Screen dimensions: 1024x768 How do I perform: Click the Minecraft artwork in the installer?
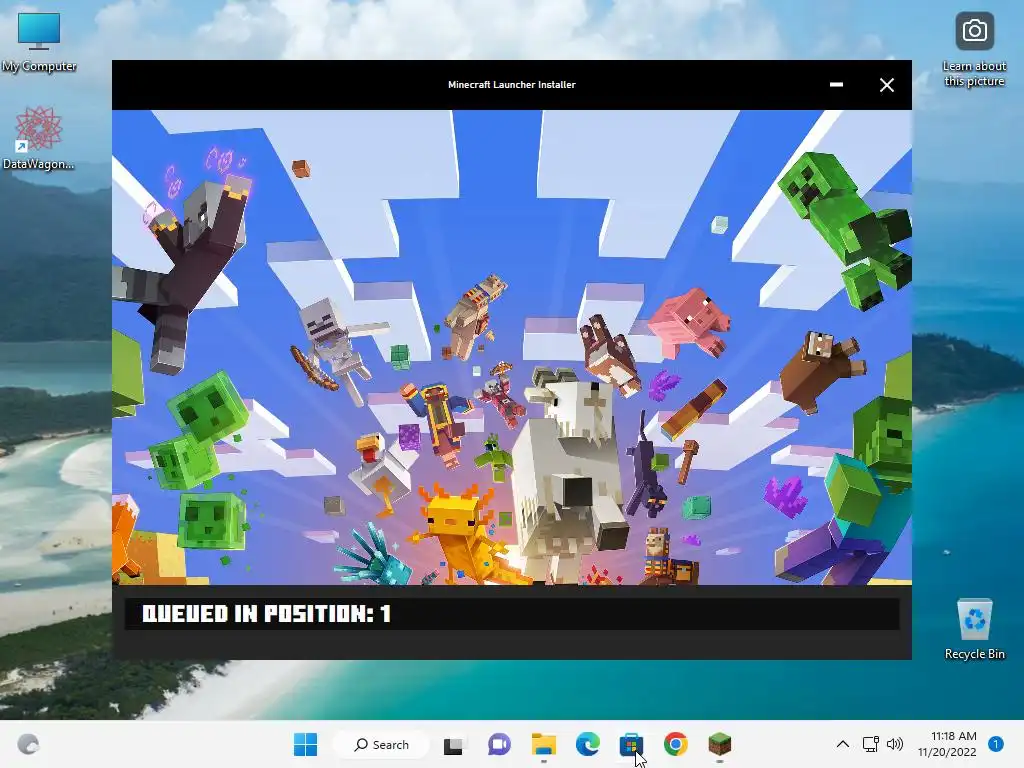(x=512, y=347)
